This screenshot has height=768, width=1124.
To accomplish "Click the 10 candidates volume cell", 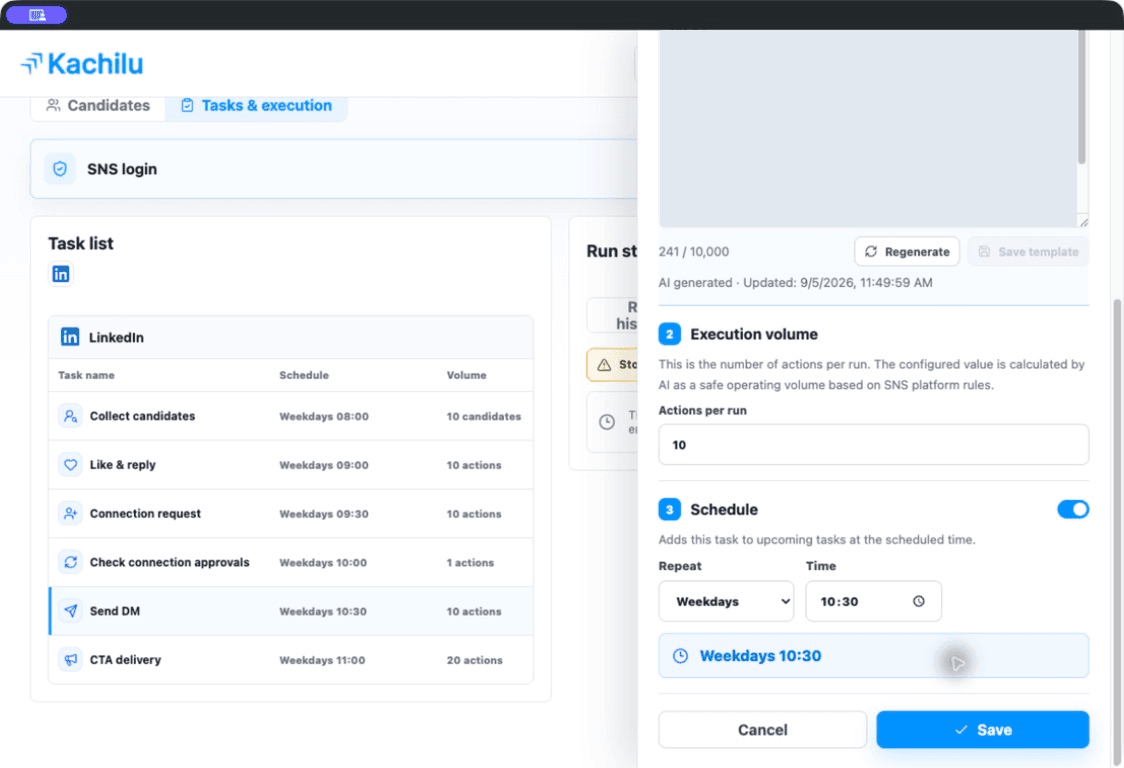I will pos(484,417).
